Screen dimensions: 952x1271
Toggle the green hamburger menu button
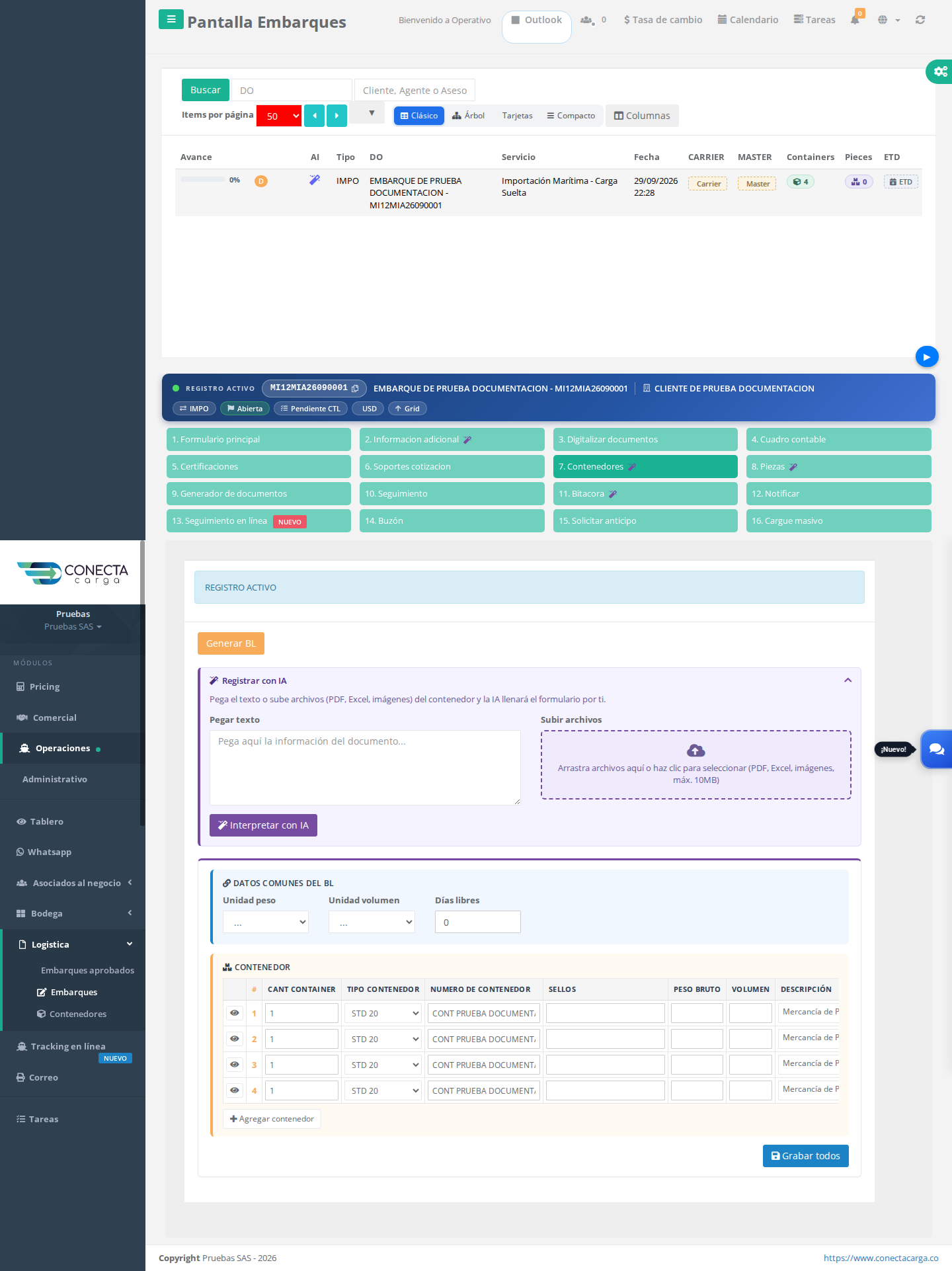(x=171, y=19)
